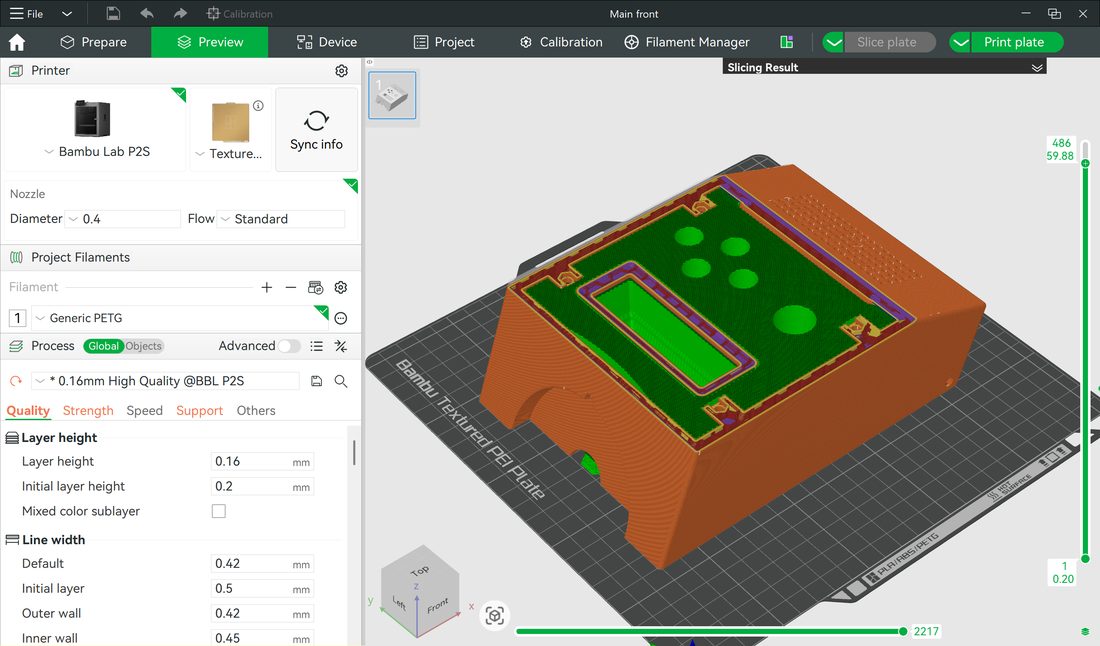Select the Speed settings tab
The image size is (1100, 646).
pos(145,410)
